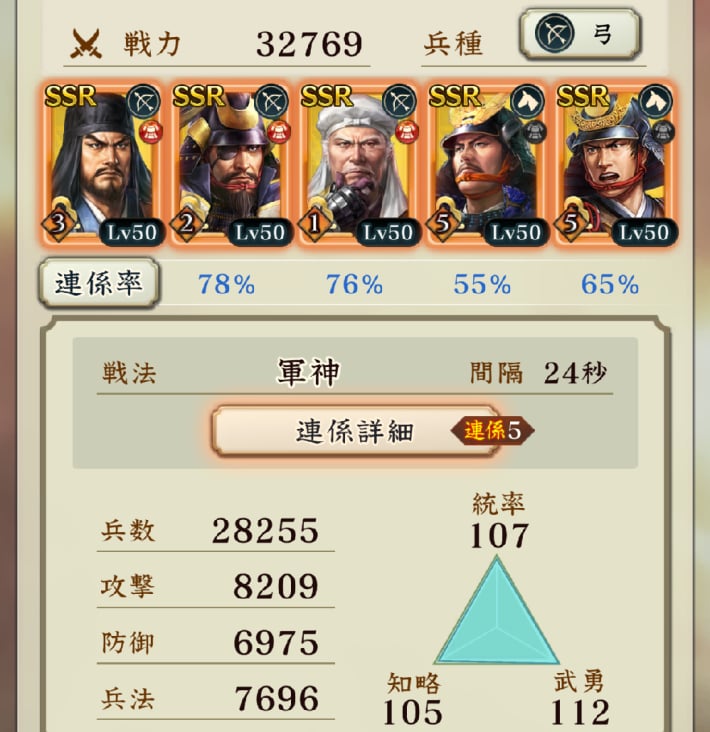Select the eyepatch general's SSR card
The width and height of the screenshot is (710, 732).
tap(230, 164)
